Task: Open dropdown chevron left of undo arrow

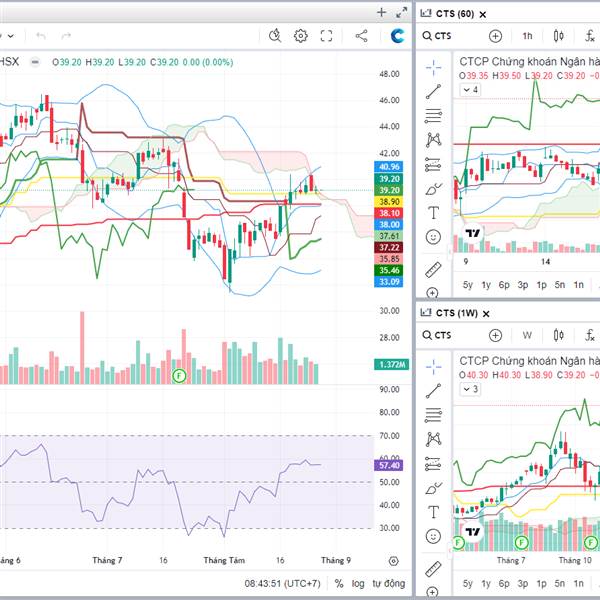Action: [x=11, y=36]
